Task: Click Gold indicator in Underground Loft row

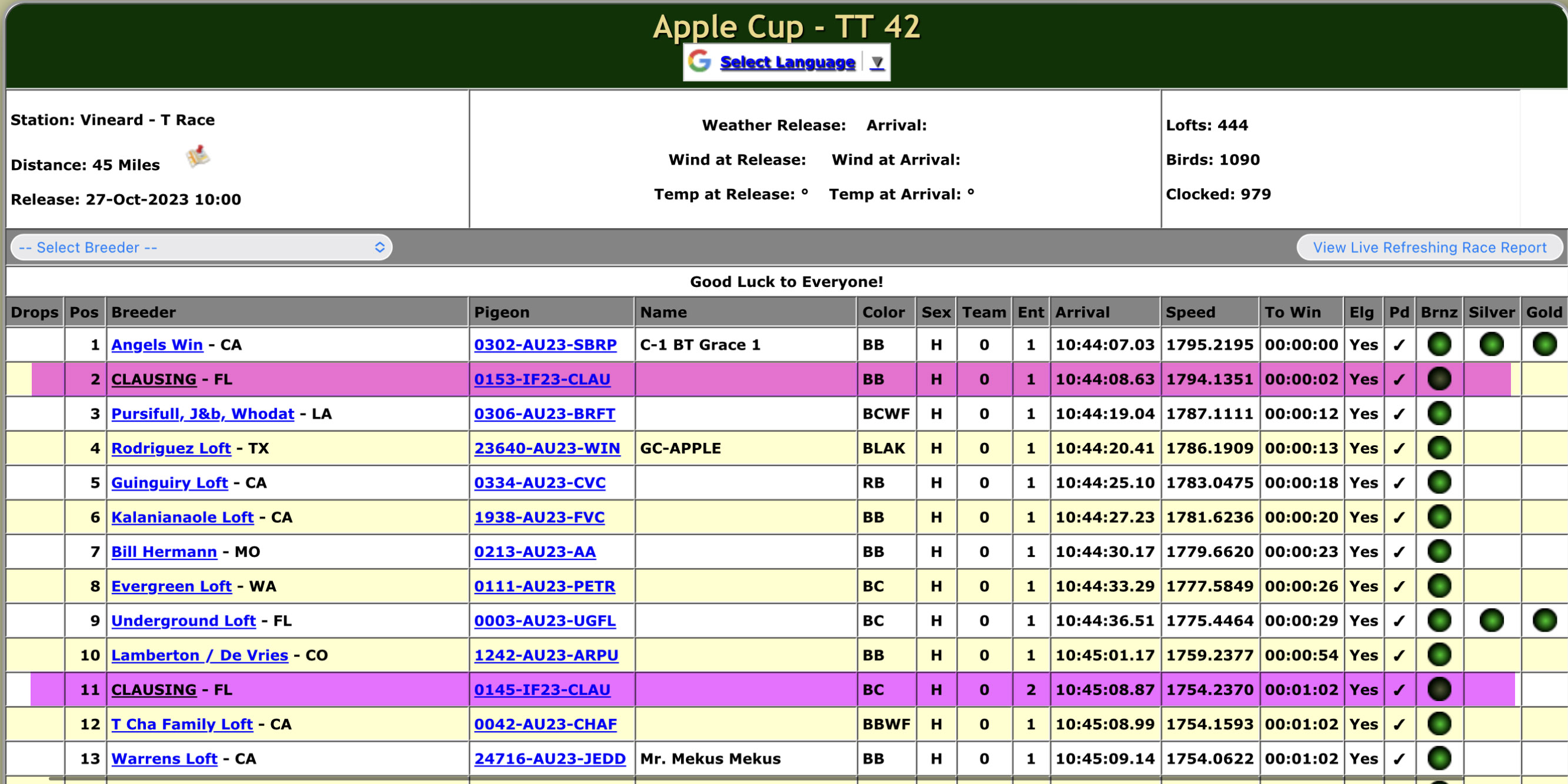Action: coord(1544,620)
